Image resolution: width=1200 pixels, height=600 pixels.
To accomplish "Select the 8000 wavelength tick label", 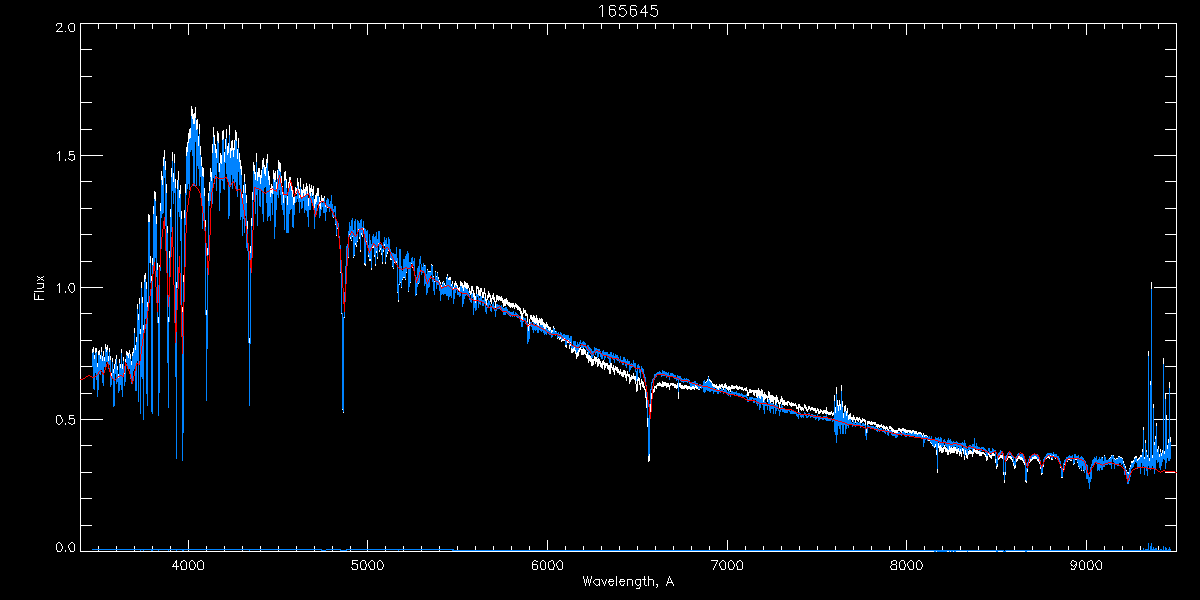I will pos(907,564).
